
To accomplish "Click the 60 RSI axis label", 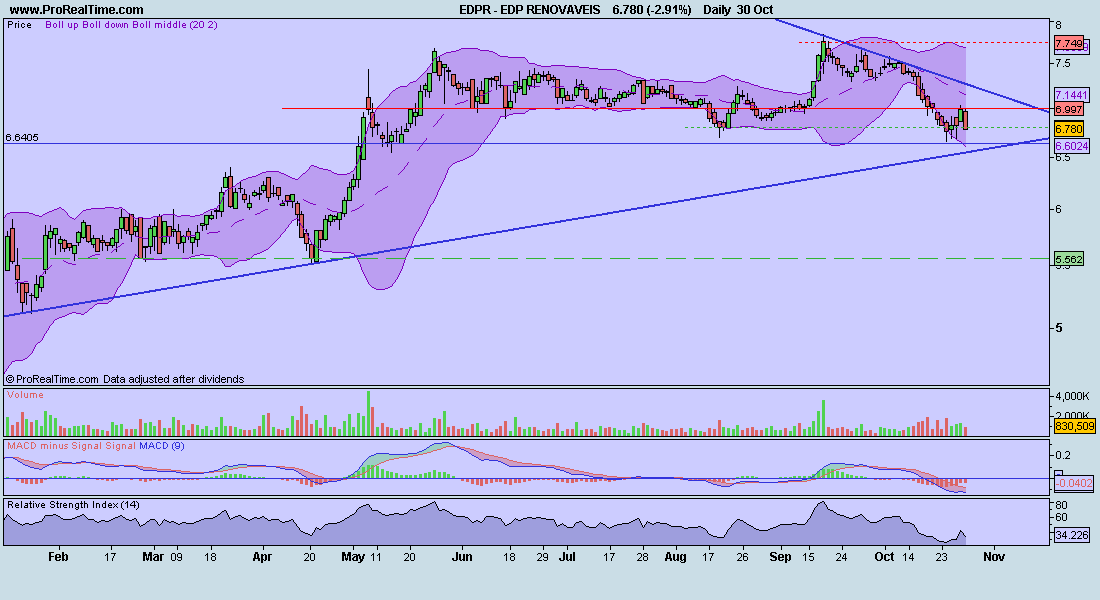I will click(x=1061, y=518).
